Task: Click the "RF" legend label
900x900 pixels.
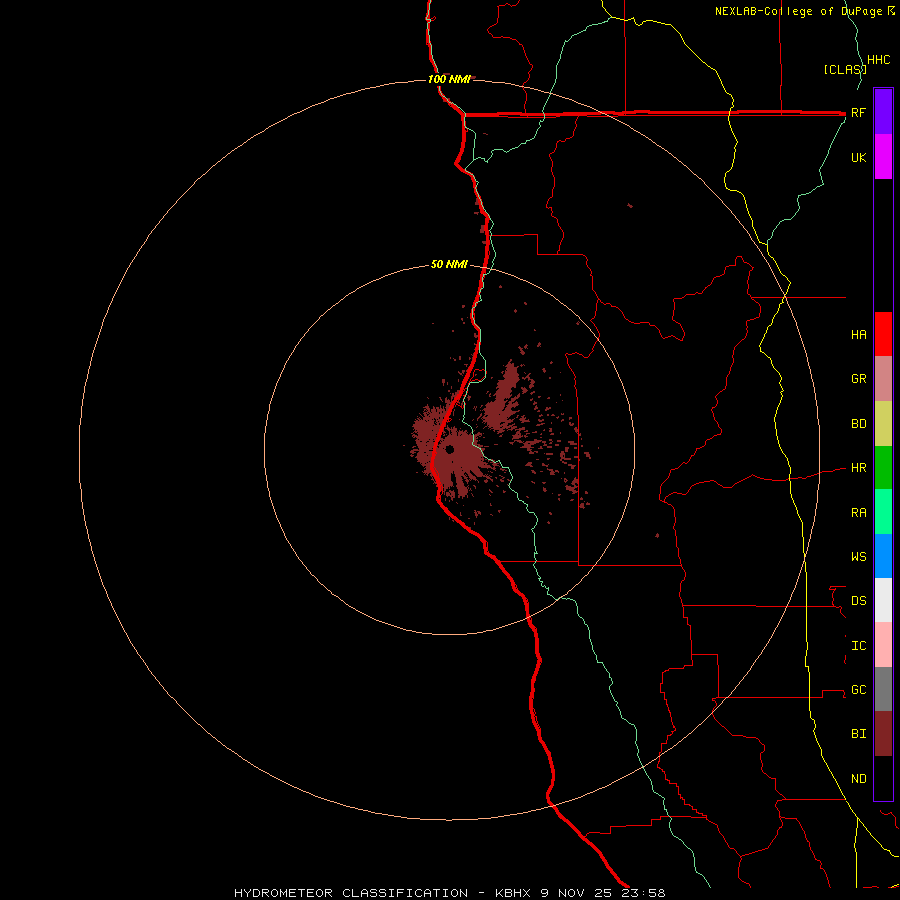Action: tap(858, 112)
